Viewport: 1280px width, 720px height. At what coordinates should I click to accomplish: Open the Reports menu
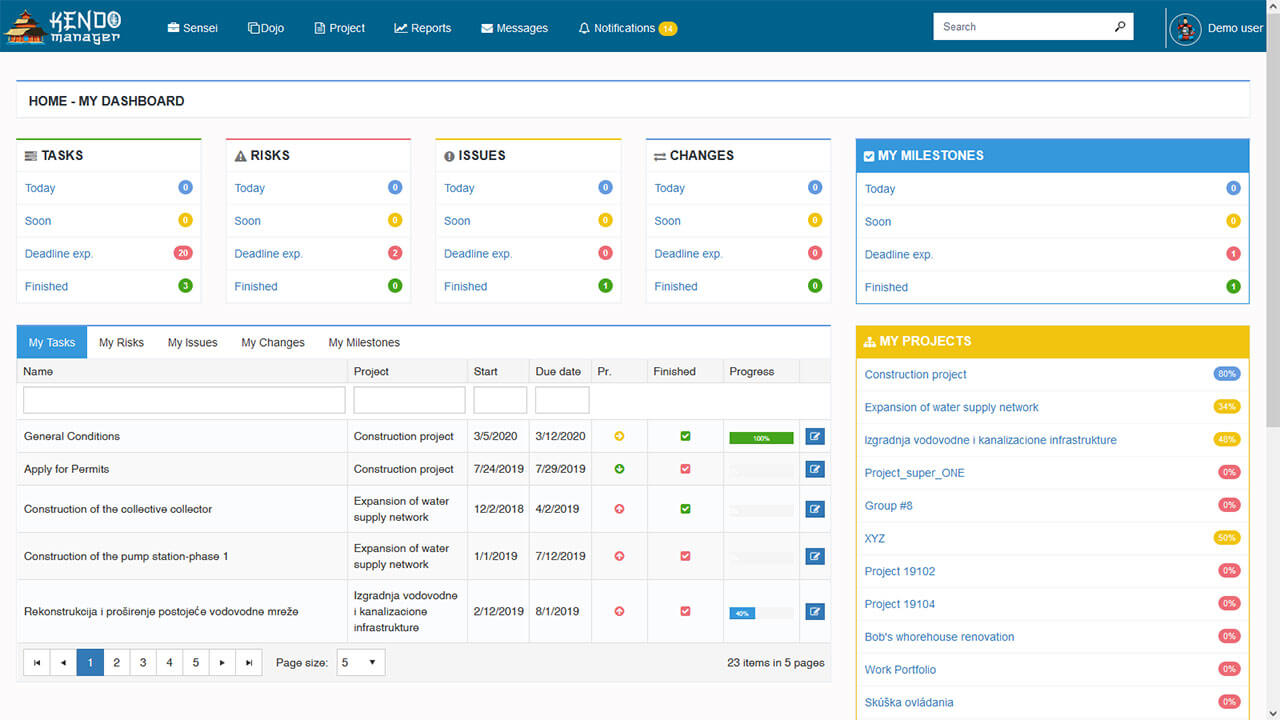(423, 28)
